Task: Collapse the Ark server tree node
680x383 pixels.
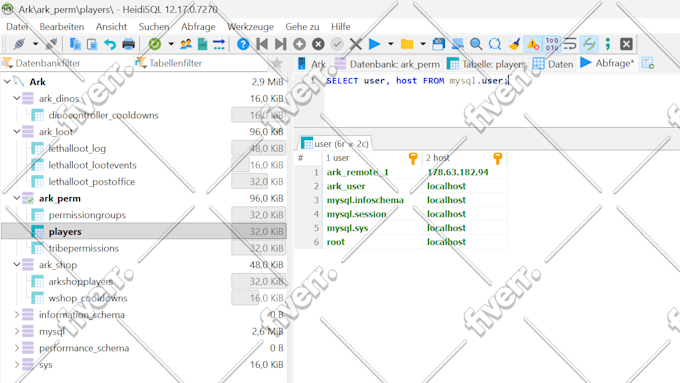Action: tap(7, 82)
